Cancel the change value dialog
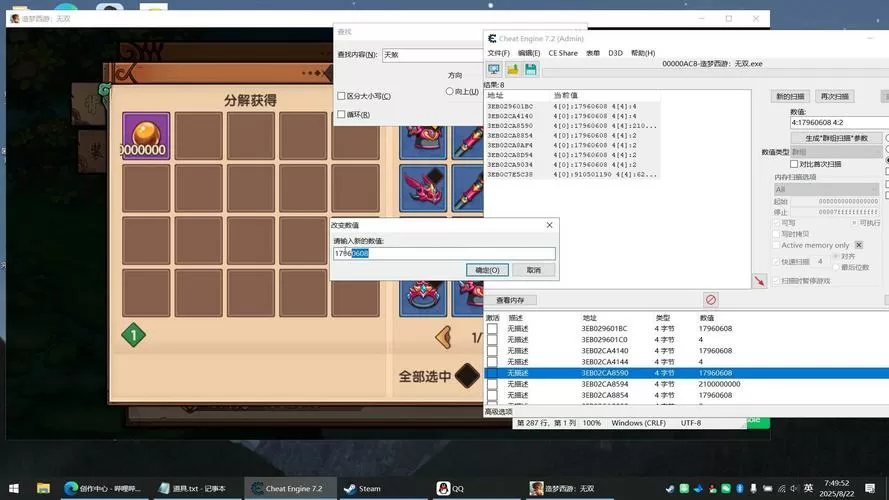The height and width of the screenshot is (500, 889). tap(534, 270)
